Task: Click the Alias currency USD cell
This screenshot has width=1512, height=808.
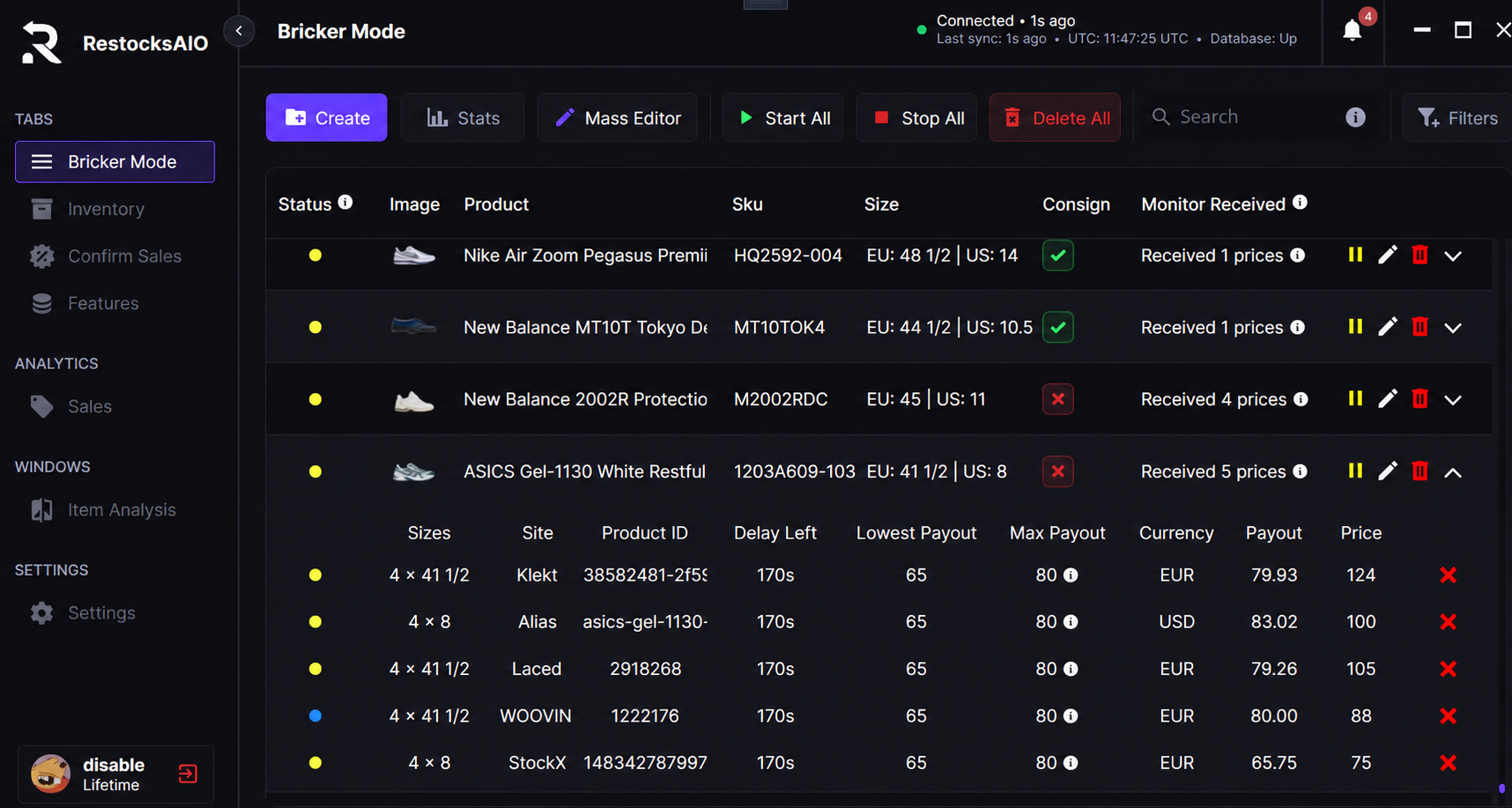Action: click(x=1176, y=622)
